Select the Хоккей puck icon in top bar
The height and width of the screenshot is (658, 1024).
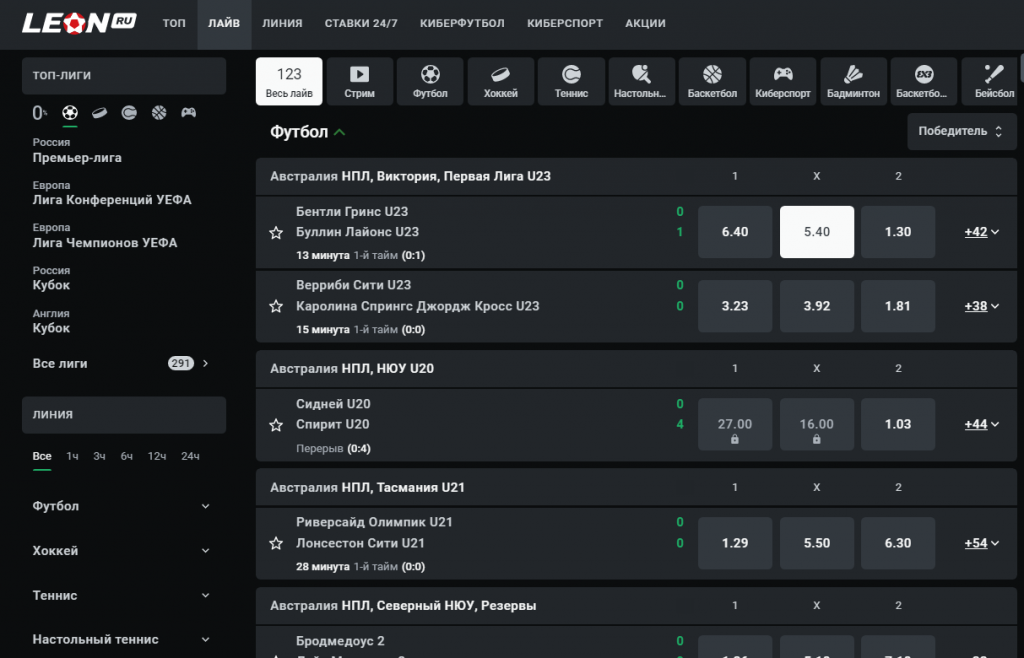click(501, 82)
